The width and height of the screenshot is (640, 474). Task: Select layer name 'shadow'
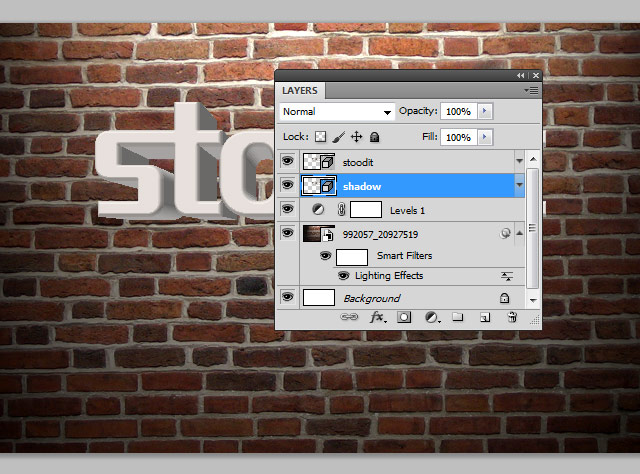(362, 187)
